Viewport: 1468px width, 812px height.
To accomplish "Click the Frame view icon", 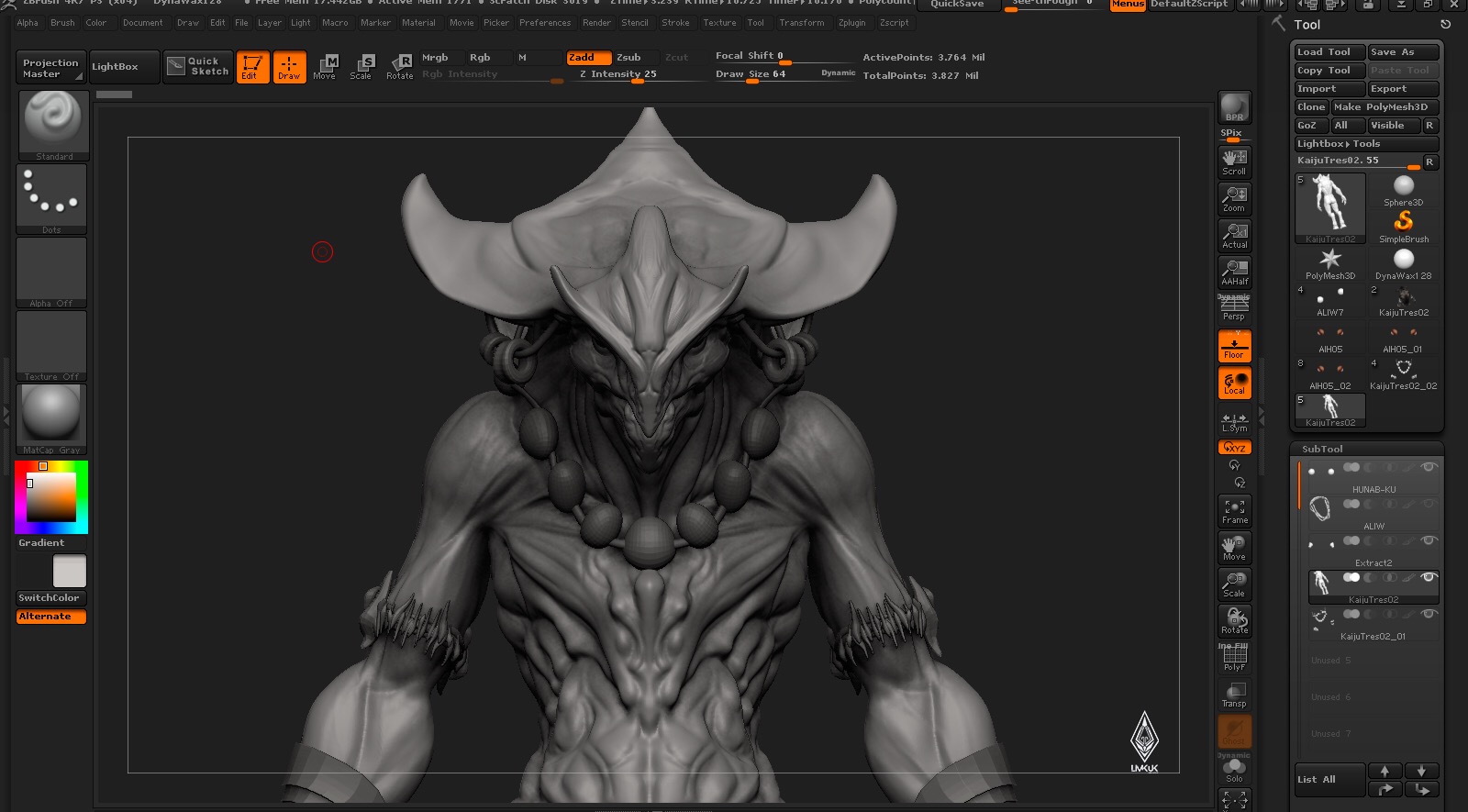I will [1234, 511].
